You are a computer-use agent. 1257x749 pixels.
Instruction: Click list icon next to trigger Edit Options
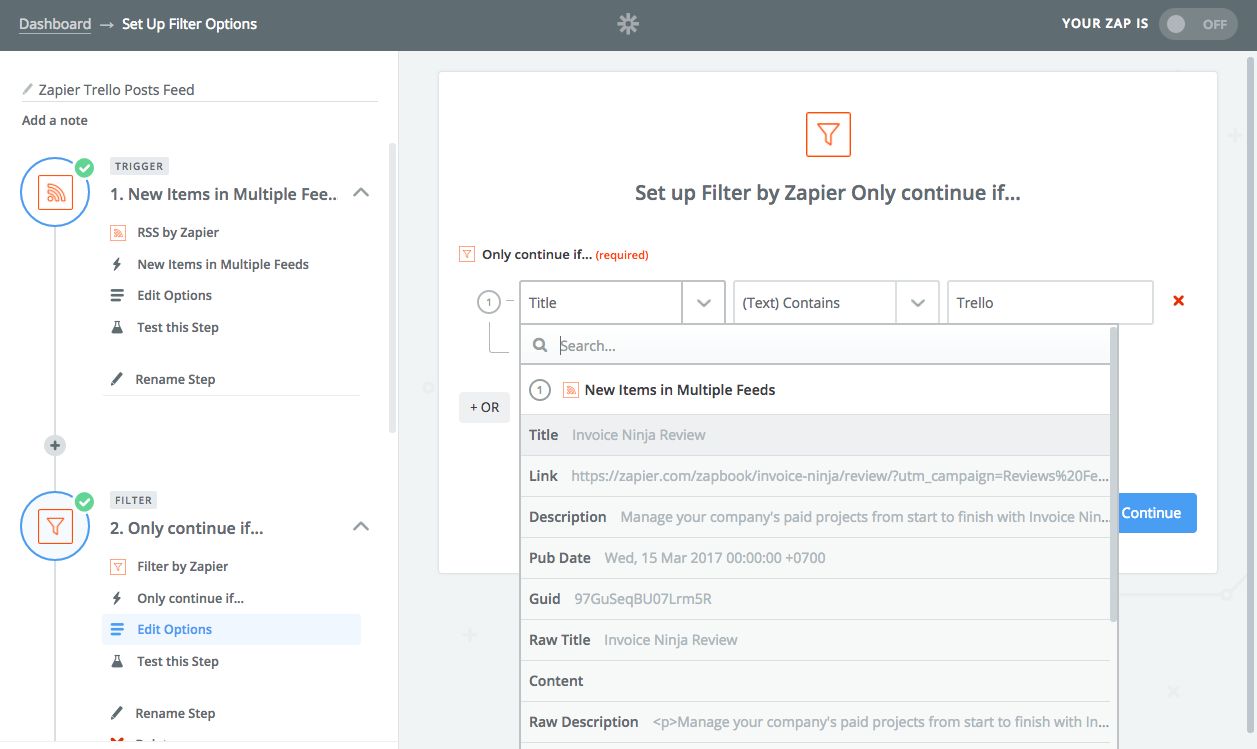(x=117, y=295)
